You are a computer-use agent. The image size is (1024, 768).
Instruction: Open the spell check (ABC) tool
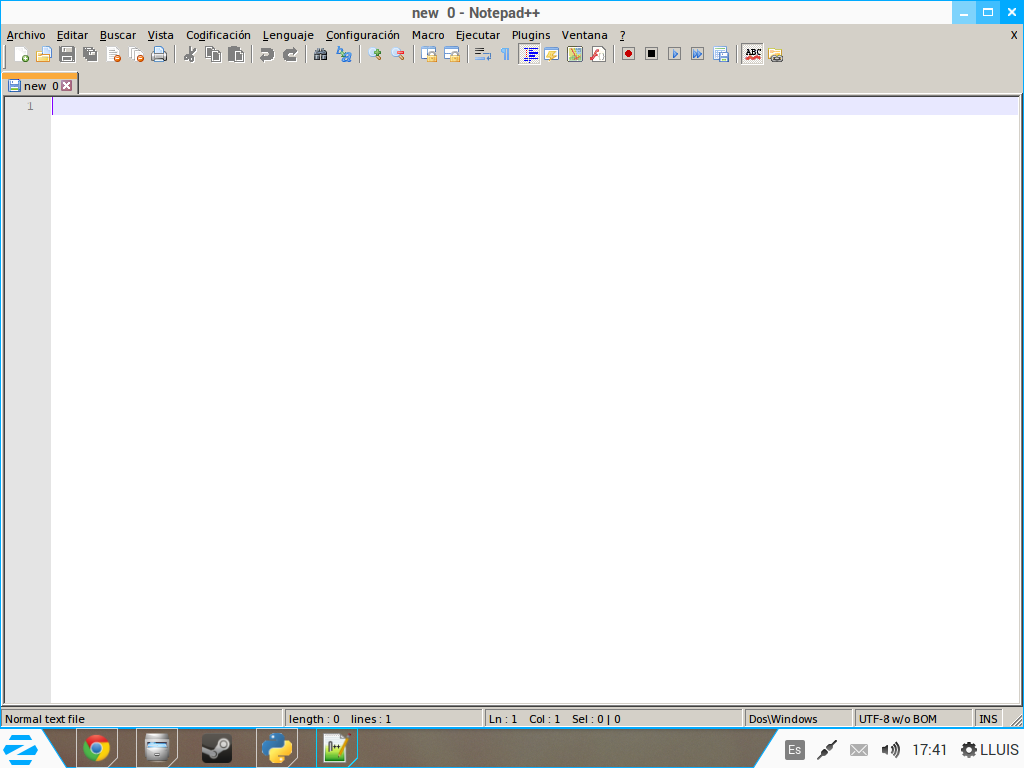tap(752, 54)
